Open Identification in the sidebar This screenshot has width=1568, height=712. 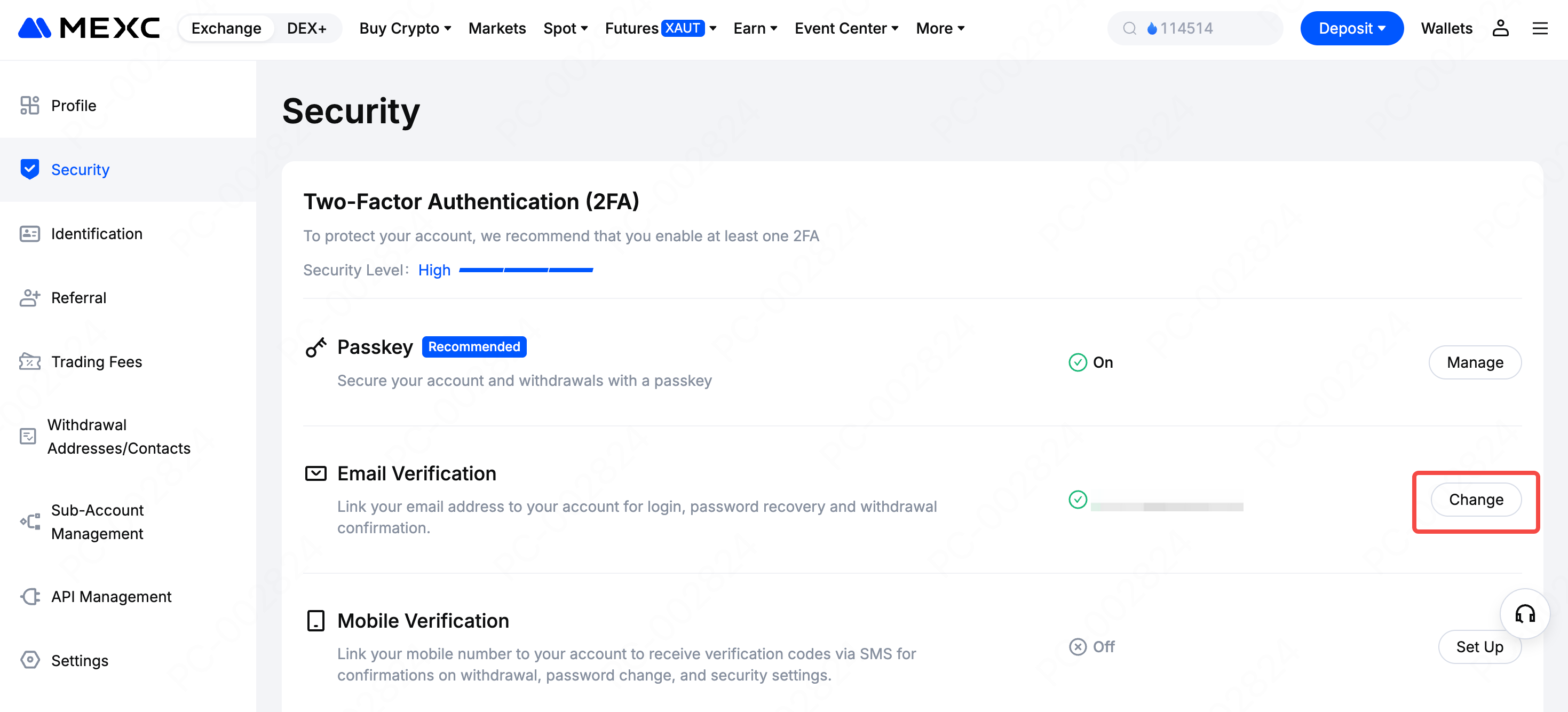pos(96,234)
